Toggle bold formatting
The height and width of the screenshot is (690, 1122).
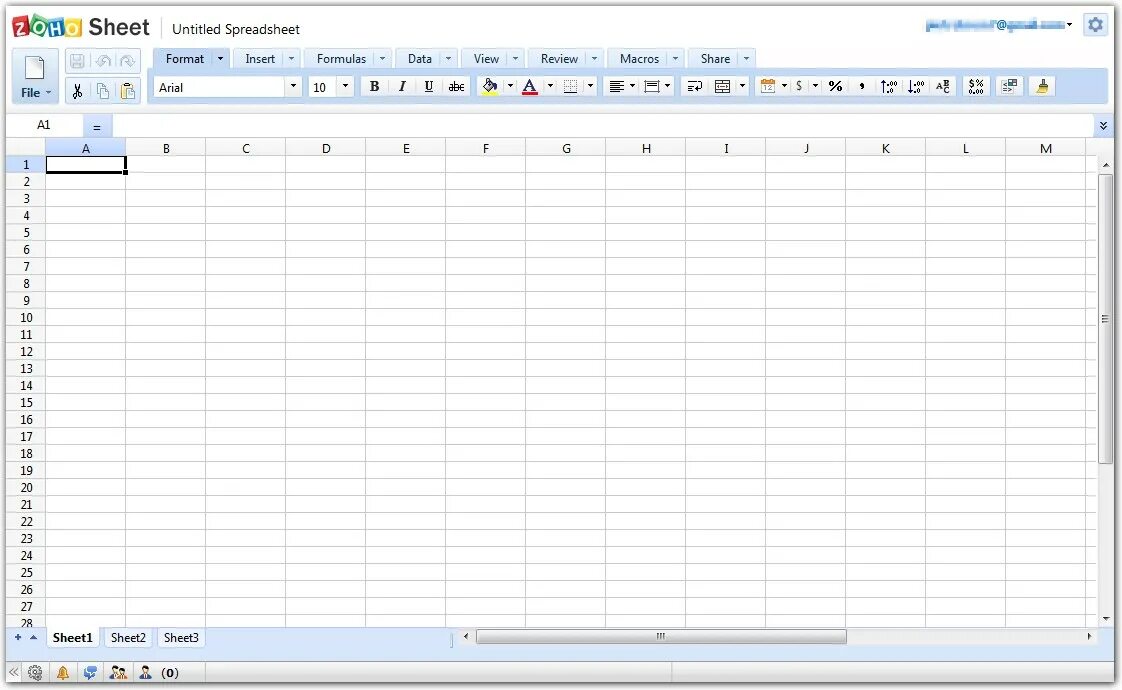pyautogui.click(x=374, y=87)
